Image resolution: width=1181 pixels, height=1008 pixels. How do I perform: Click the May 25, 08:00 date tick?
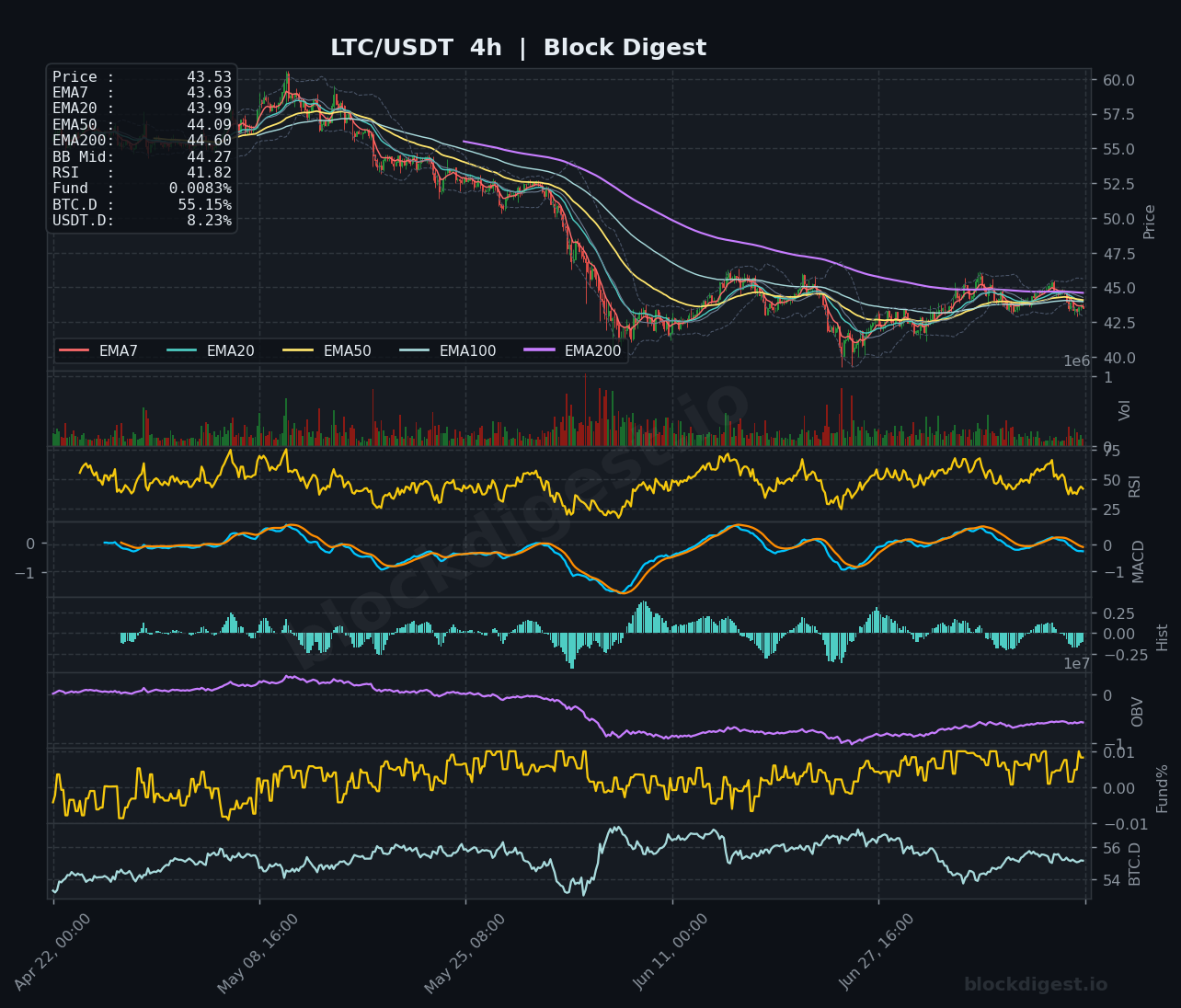click(465, 954)
